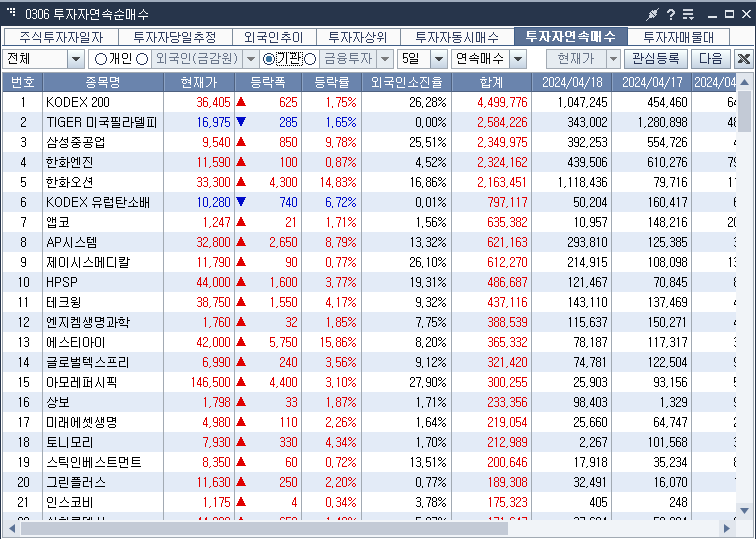
Task: Select the active 투자자연속매수 tab
Action: (571, 36)
